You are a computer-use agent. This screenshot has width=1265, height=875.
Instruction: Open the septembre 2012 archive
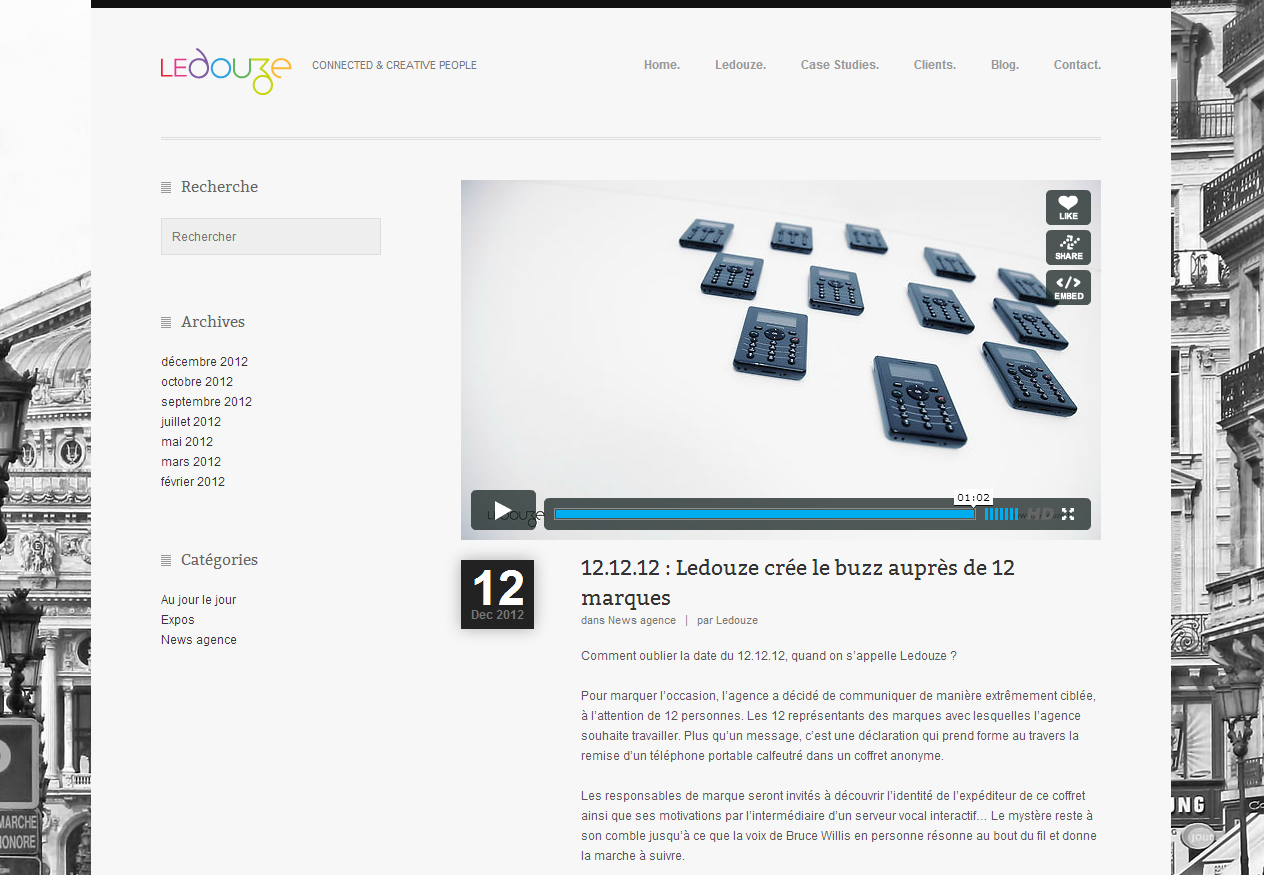pyautogui.click(x=206, y=402)
